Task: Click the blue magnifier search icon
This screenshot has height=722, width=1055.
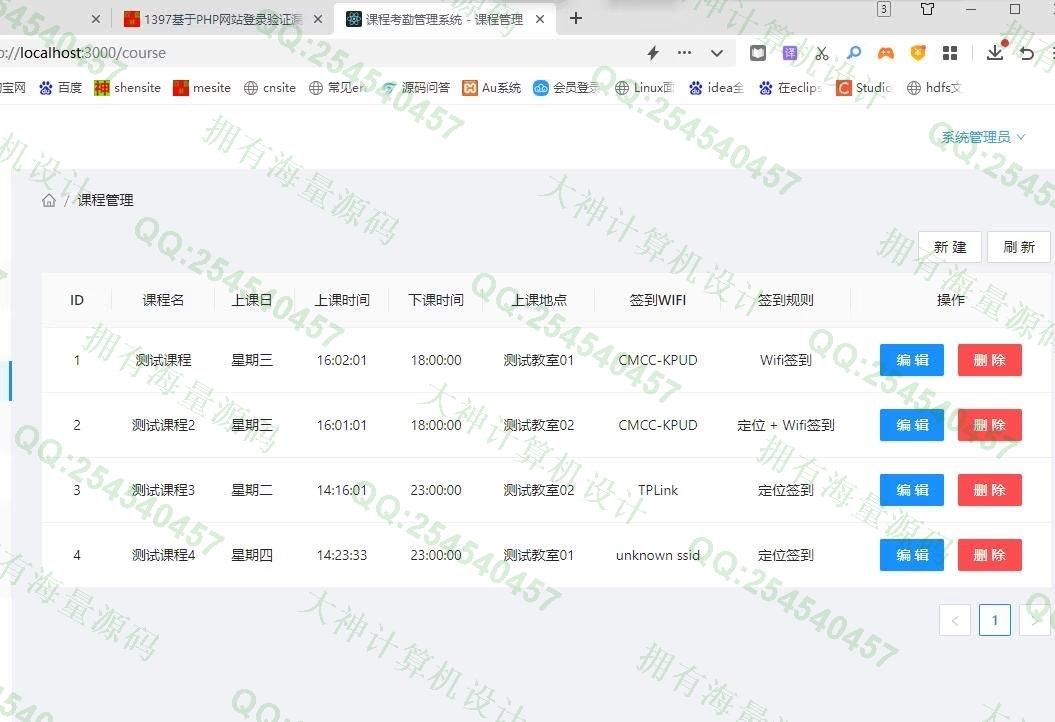Action: (854, 52)
